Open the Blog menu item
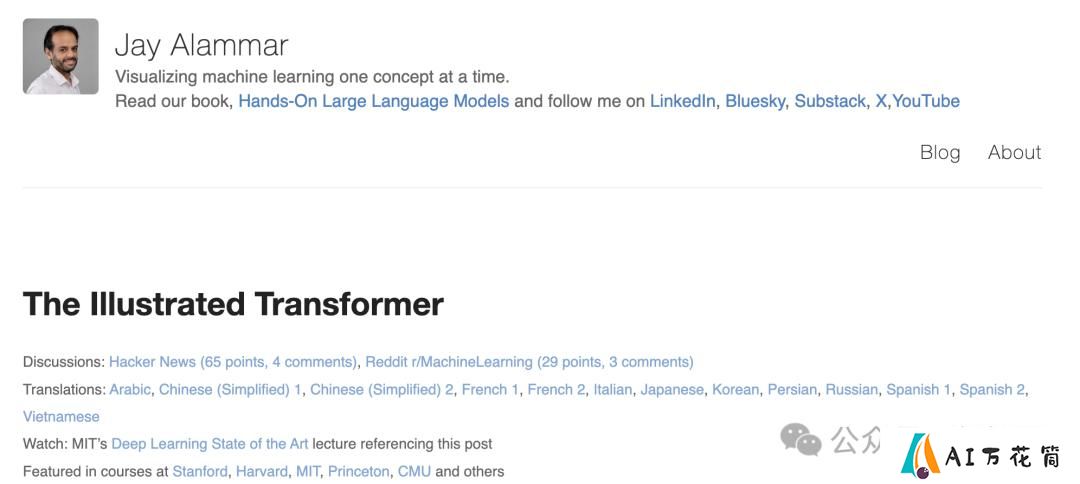This screenshot has height=484, width=1080. pos(939,152)
